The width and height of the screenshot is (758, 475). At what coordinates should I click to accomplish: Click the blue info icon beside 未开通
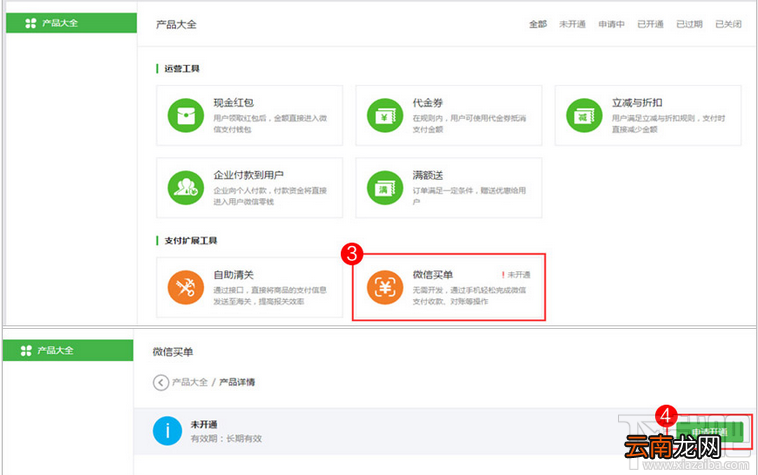167,431
